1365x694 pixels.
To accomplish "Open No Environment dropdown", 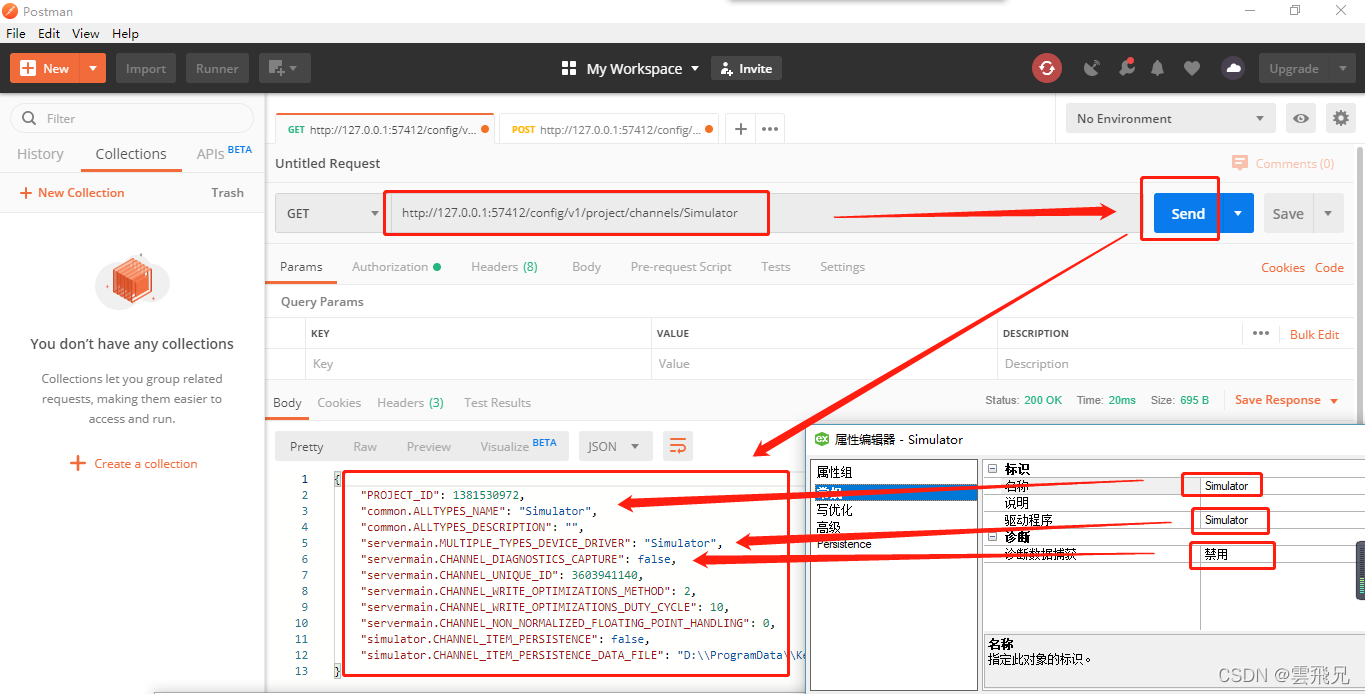I will [x=1170, y=118].
